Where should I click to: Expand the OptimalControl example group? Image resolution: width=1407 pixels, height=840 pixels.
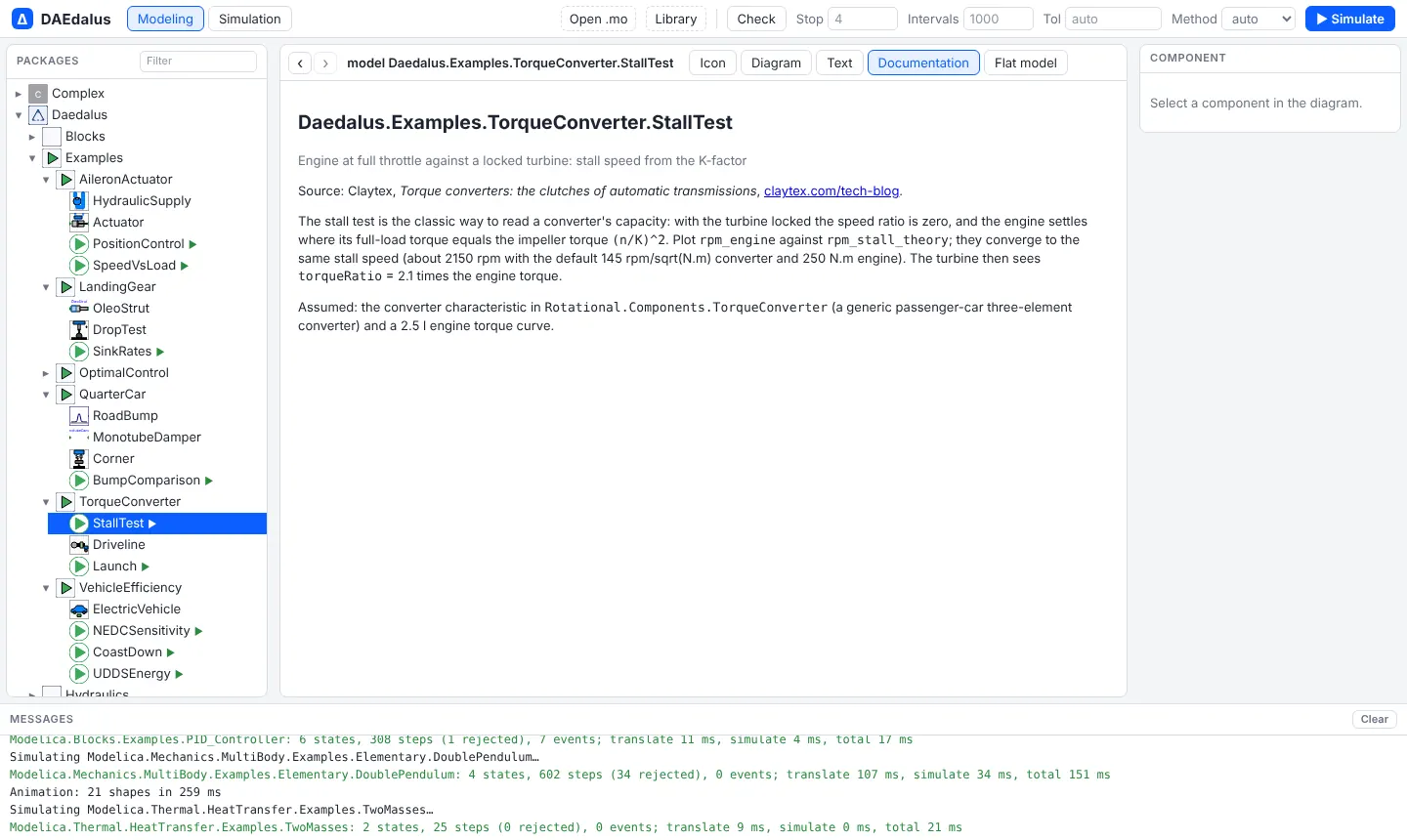pos(46,373)
